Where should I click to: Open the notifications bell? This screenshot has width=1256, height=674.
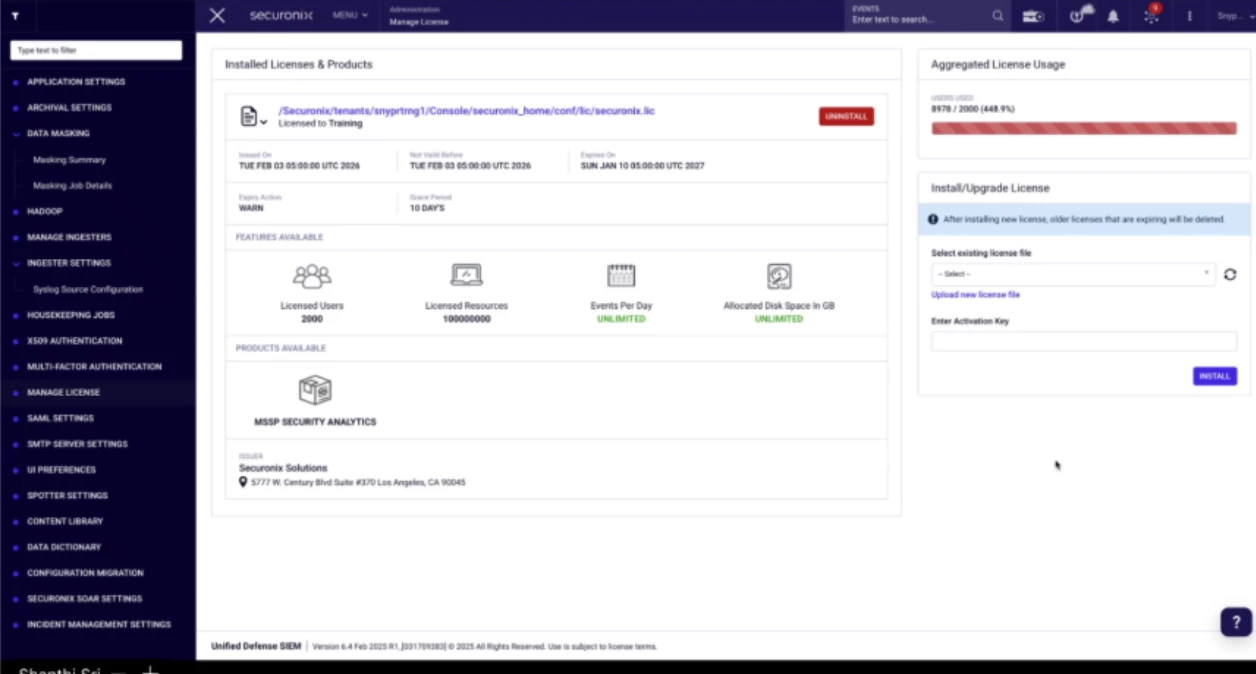point(1112,16)
